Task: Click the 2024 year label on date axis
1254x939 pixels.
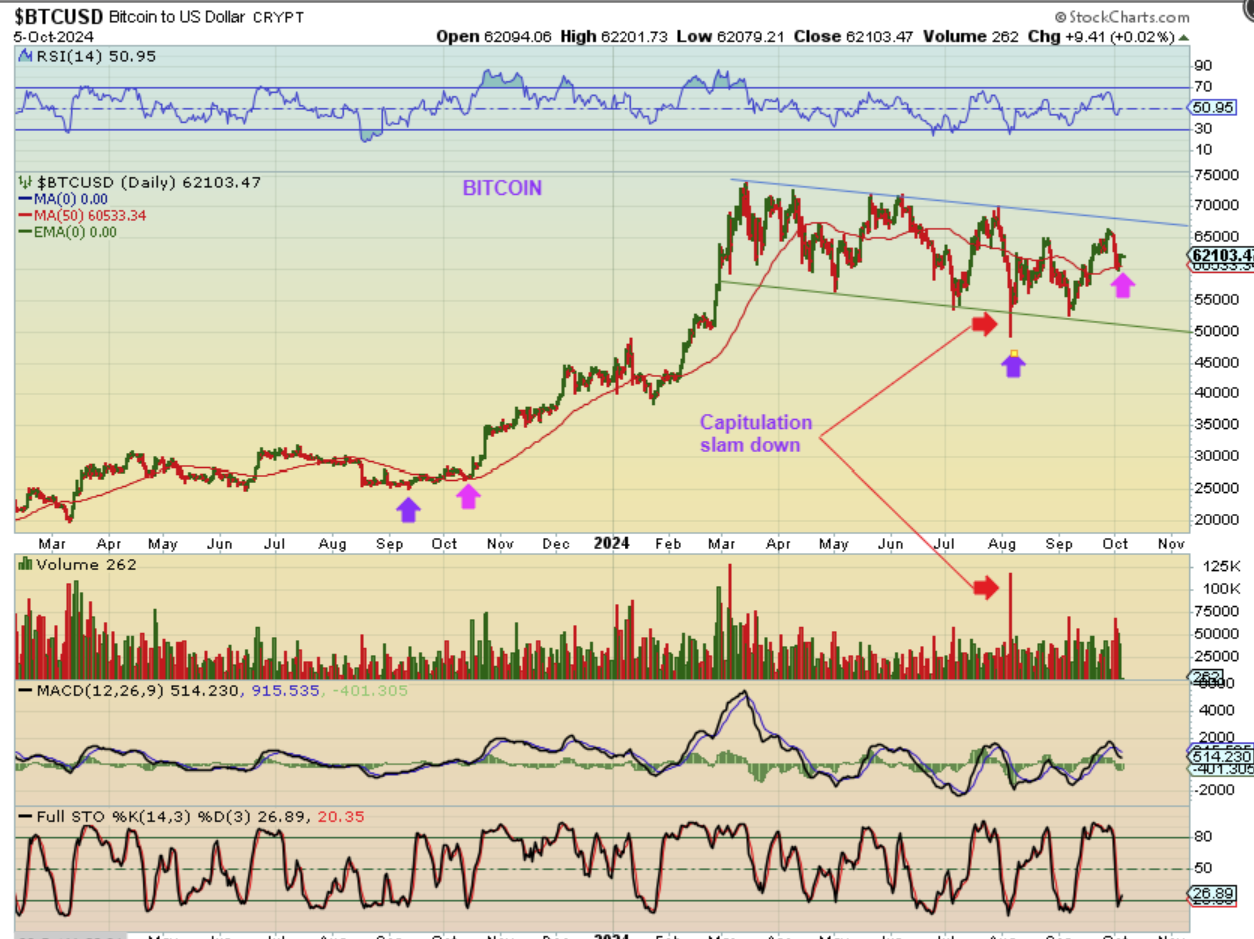Action: (x=611, y=543)
